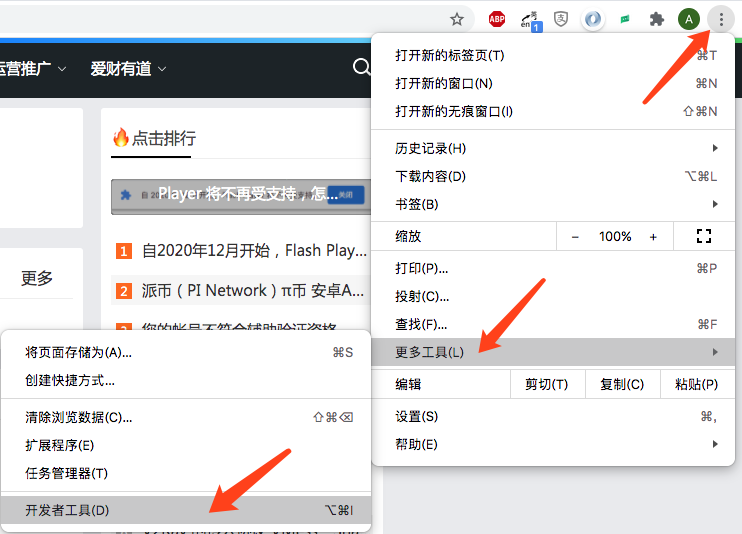Increase zoom with the plus button
This screenshot has width=742, height=534.
pos(653,237)
